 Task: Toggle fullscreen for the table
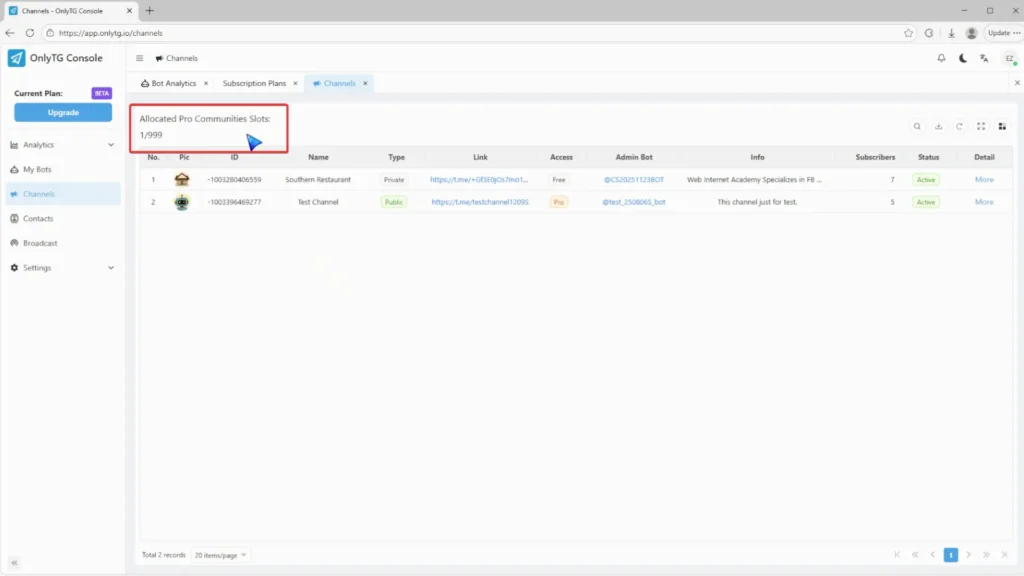981,126
